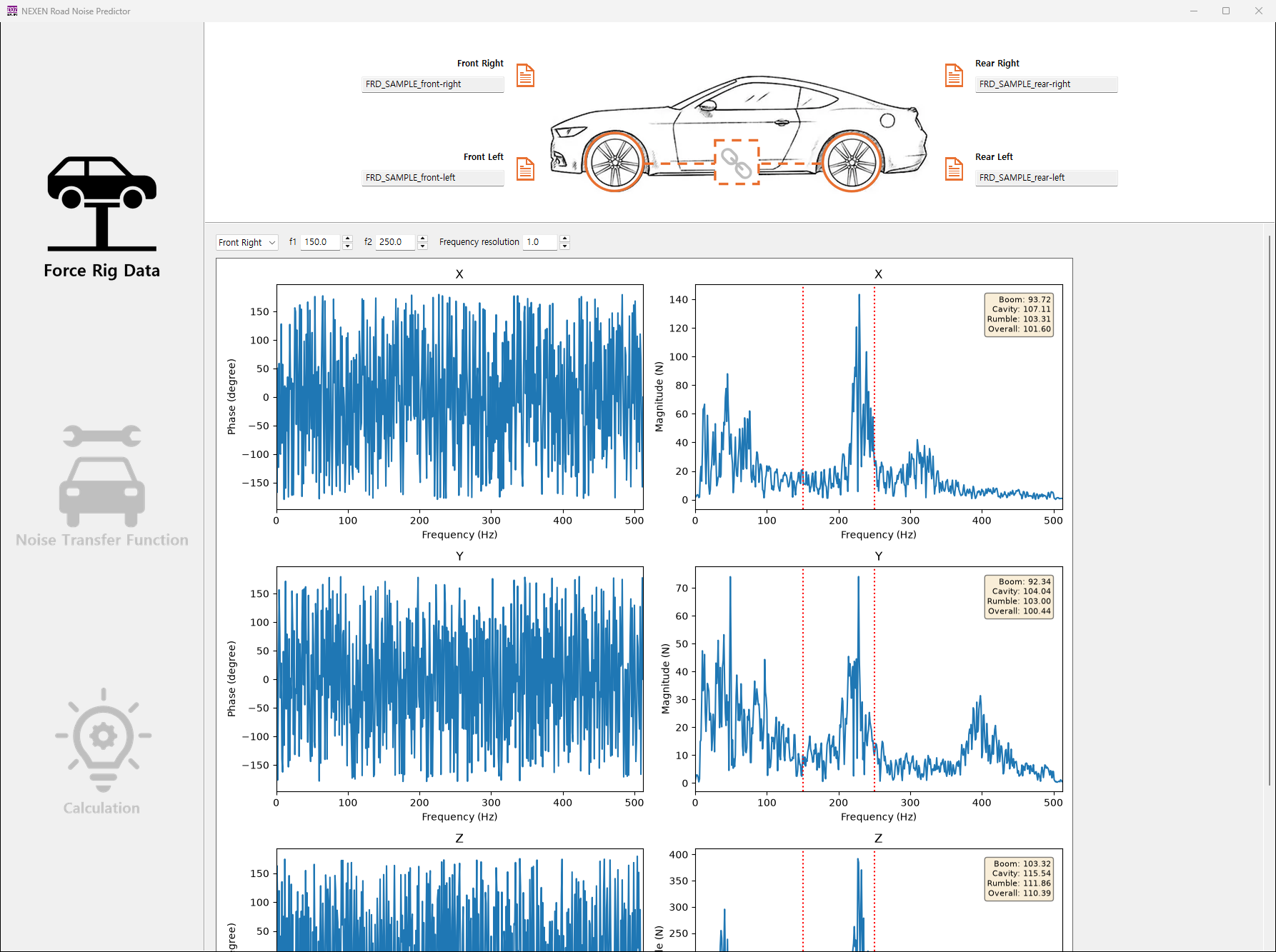Click the FRD_SAMPLE_front-right file field

coord(433,84)
